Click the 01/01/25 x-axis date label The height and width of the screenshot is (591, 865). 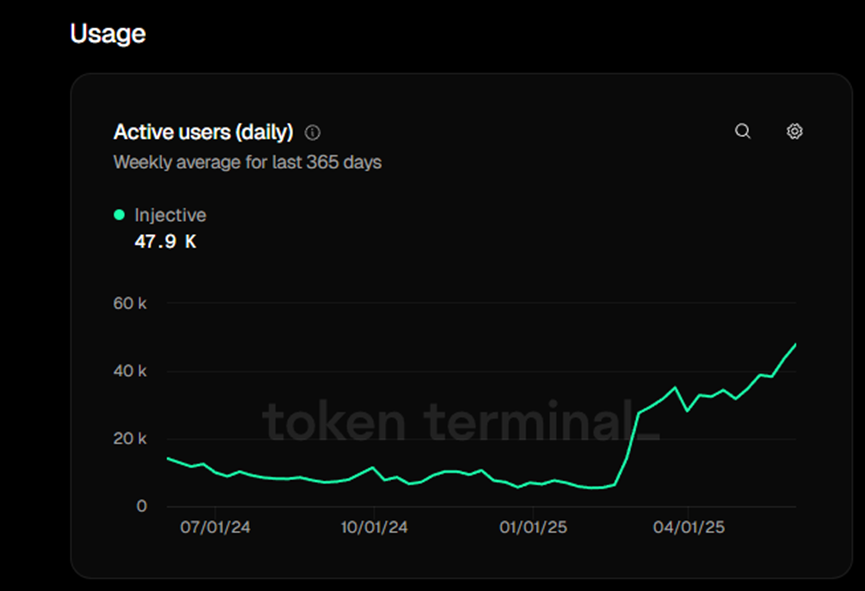(529, 527)
